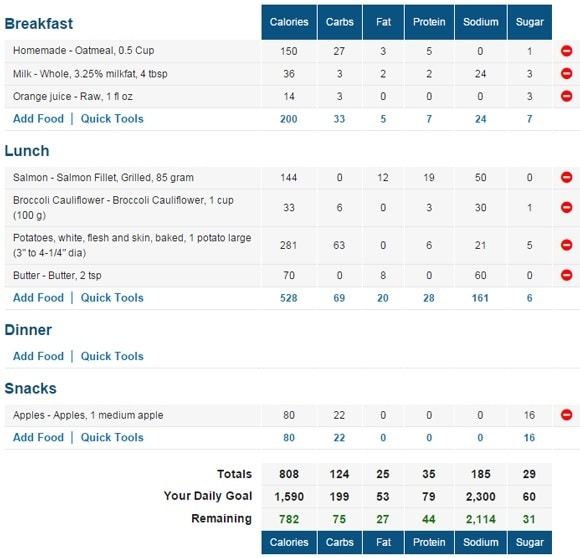Delete the Apples snack entry
This screenshot has height=558, width=580.
pyautogui.click(x=566, y=415)
